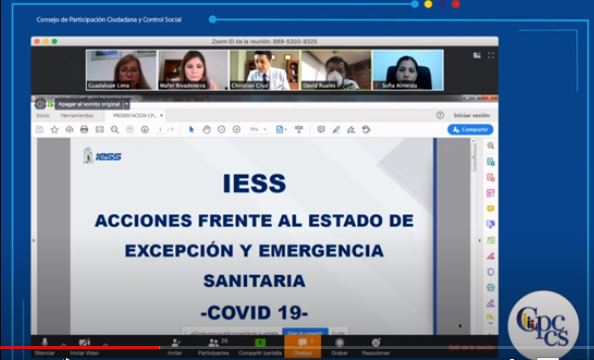Expand the Apagar el sonido original arrow
594x360 pixels.
pos(127,104)
